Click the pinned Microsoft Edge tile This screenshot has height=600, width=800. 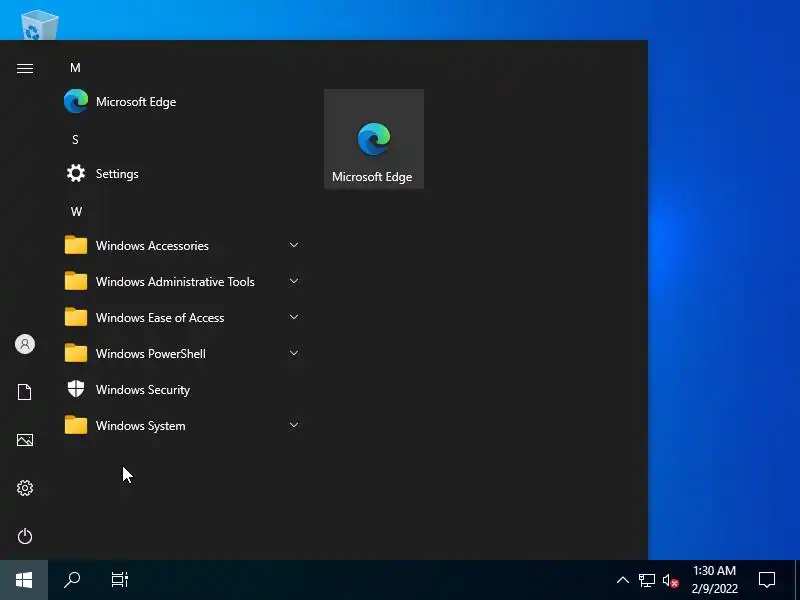373,139
